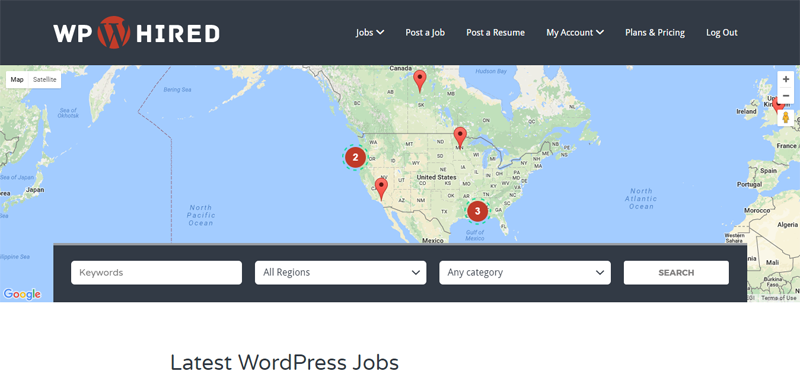Viewport: 800px width, 374px height.
Task: Open the Jobs menu
Action: point(370,33)
